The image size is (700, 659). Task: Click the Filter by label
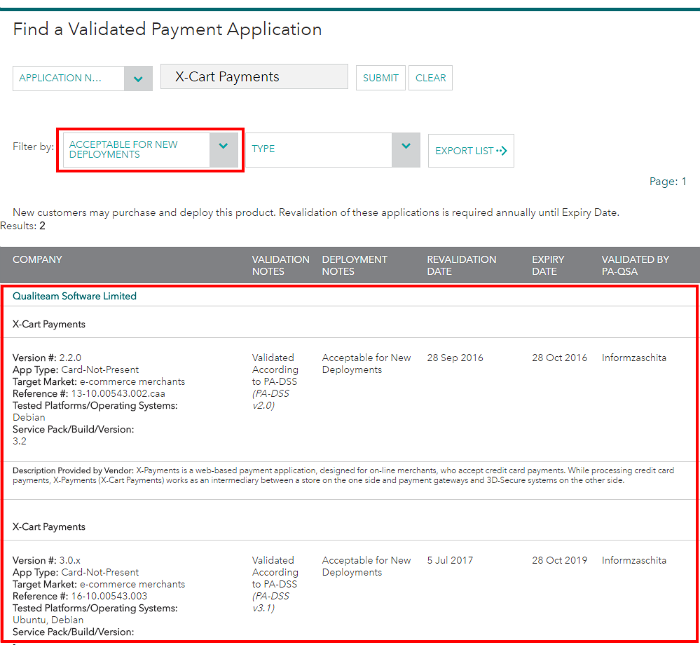[33, 146]
